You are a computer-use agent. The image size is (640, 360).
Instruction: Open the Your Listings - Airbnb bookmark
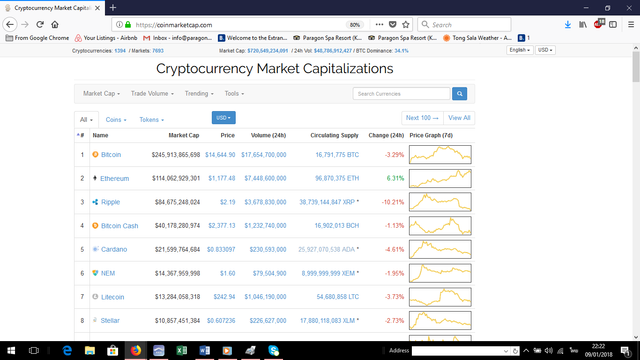pos(106,38)
